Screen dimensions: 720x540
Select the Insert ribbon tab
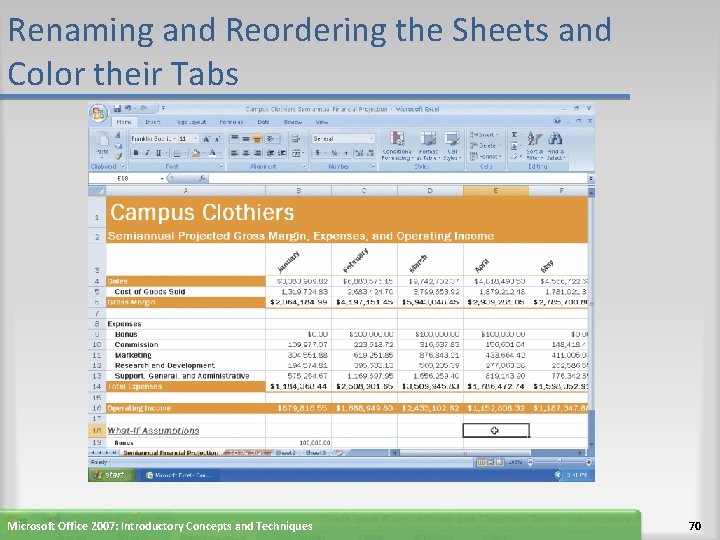pos(153,122)
